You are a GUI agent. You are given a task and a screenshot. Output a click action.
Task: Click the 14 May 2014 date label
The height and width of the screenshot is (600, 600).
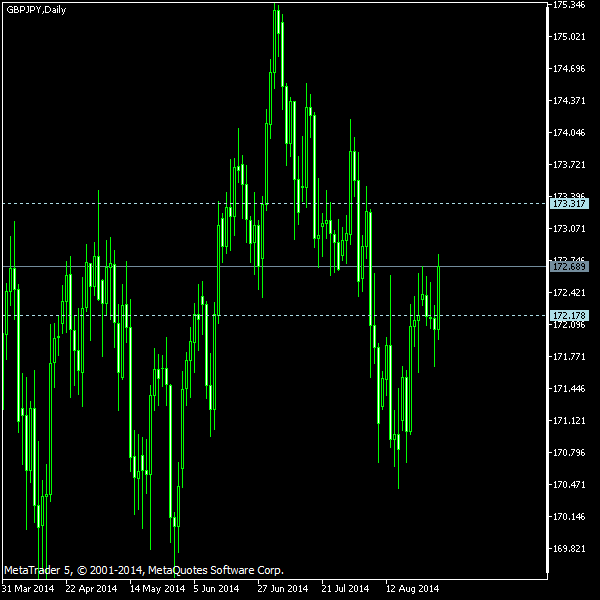(157, 589)
